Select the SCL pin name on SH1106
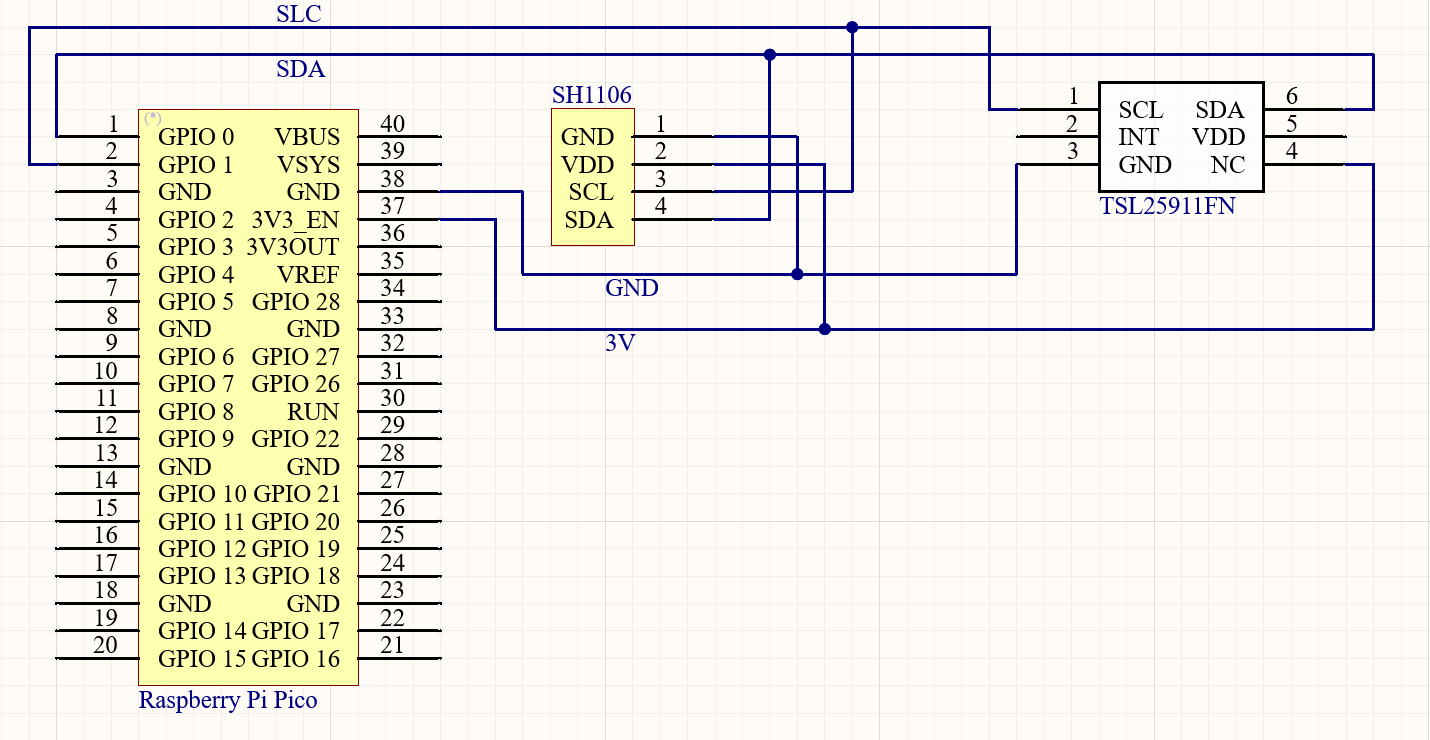Image resolution: width=1430 pixels, height=740 pixels. click(x=591, y=192)
